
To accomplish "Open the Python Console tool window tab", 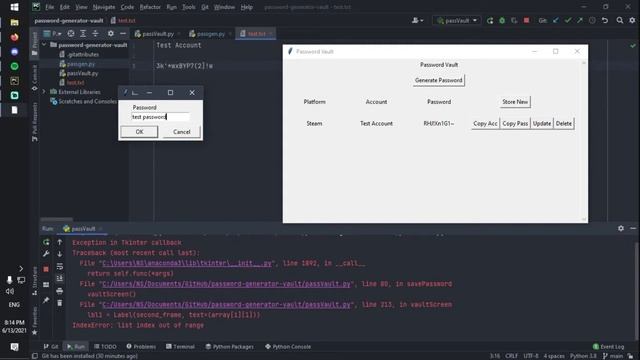I will click(x=288, y=347).
